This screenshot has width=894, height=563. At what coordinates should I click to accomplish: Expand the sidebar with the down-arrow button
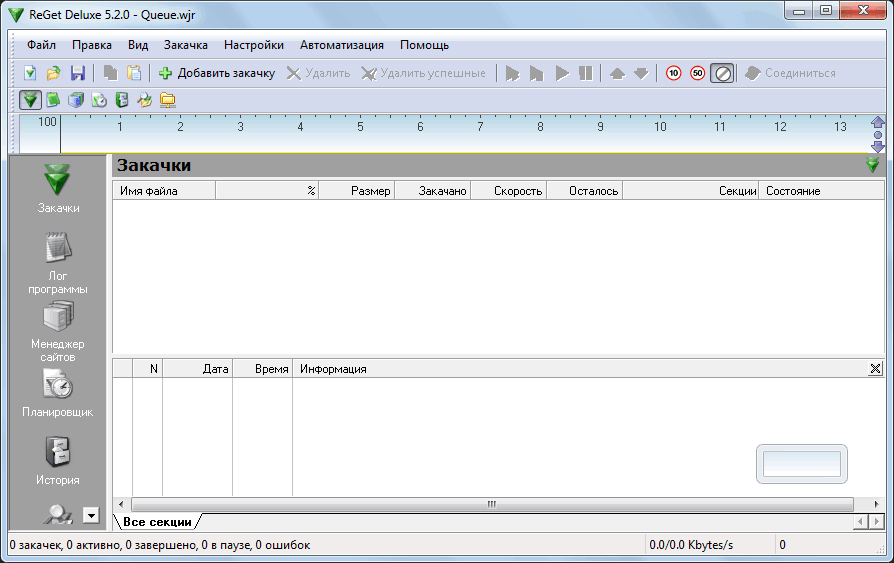pos(91,515)
